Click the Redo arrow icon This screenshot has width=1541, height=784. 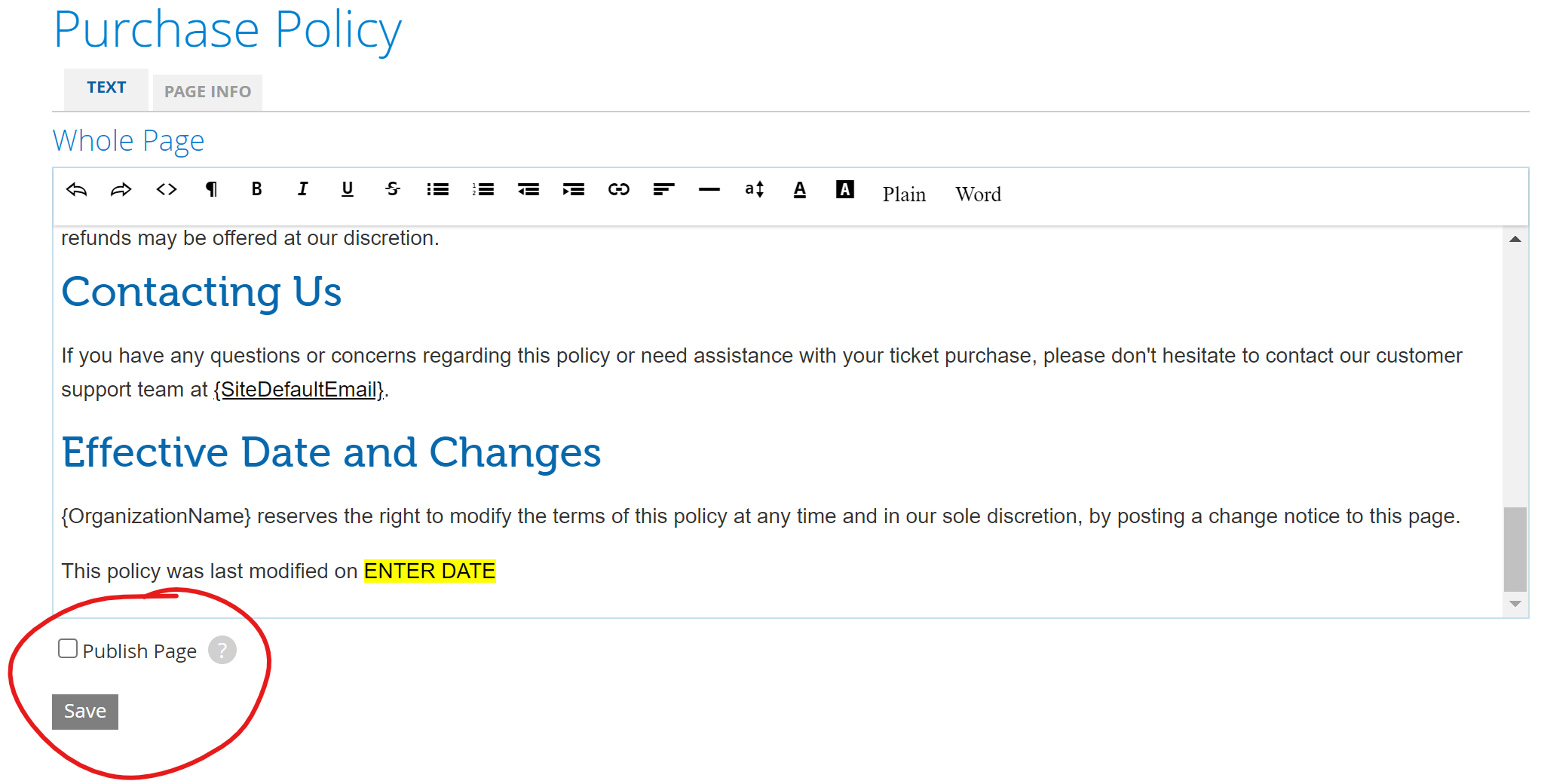click(x=121, y=189)
